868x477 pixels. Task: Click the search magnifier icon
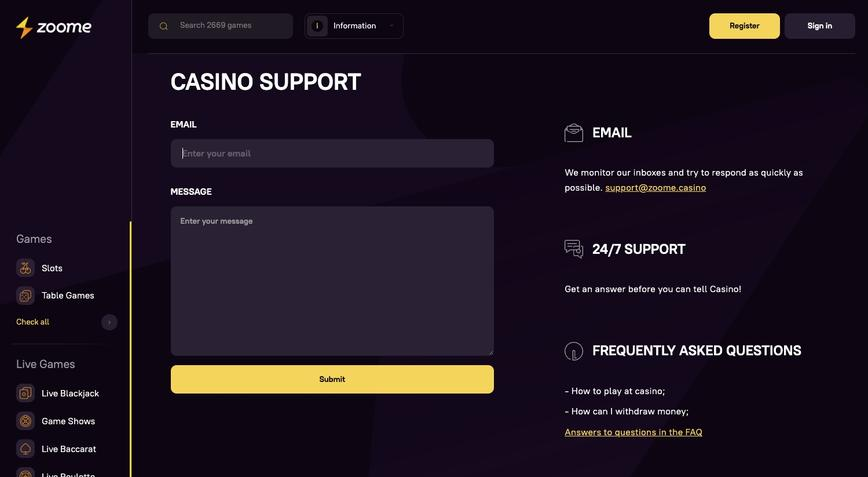(164, 26)
